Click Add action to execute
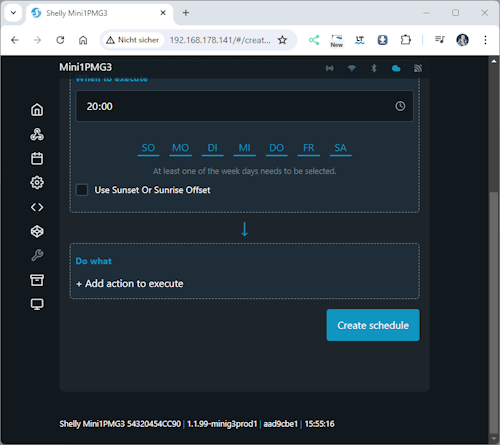The height and width of the screenshot is (445, 500). click(x=130, y=284)
